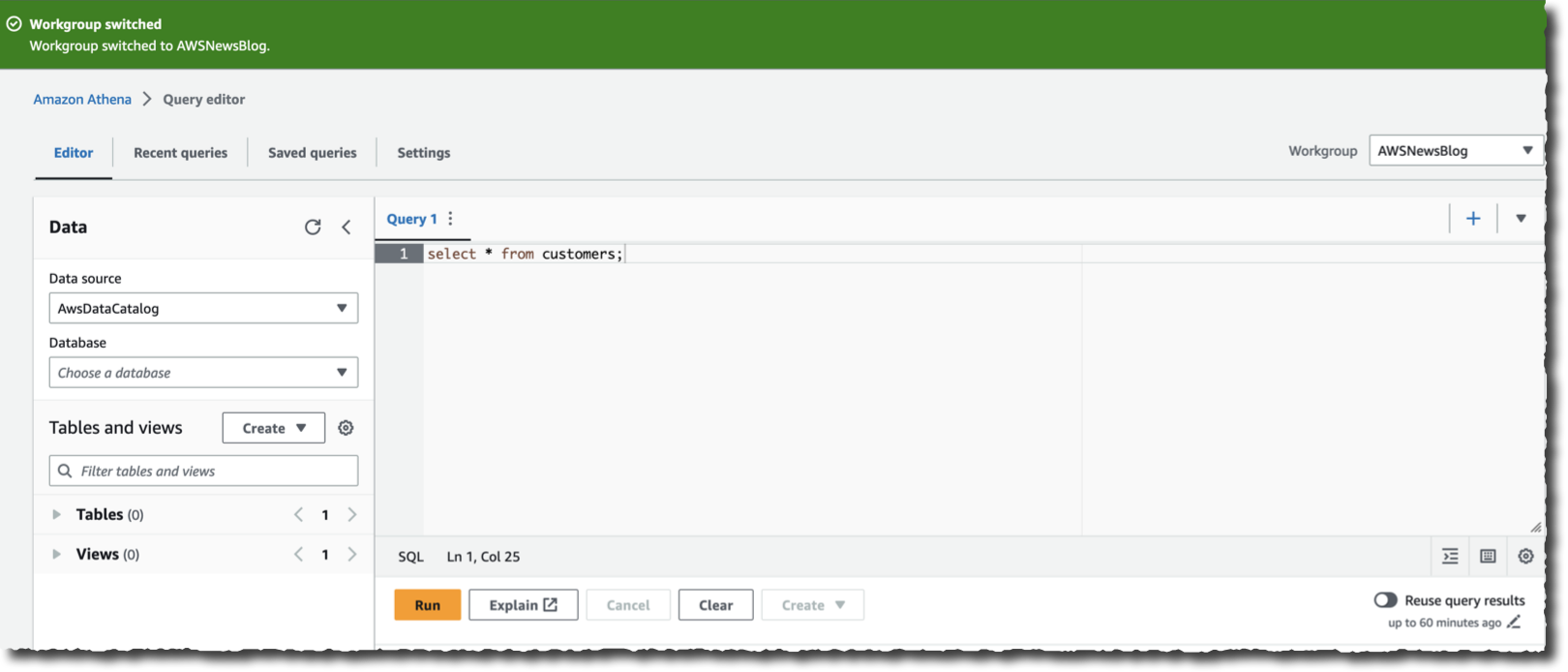The width and height of the screenshot is (1568, 672).
Task: Click in Filter tables and views field
Action: tap(203, 471)
